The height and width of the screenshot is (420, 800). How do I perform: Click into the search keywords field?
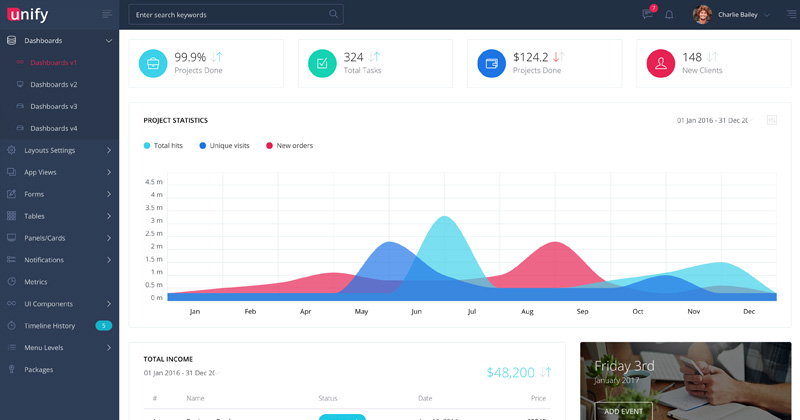[228, 15]
